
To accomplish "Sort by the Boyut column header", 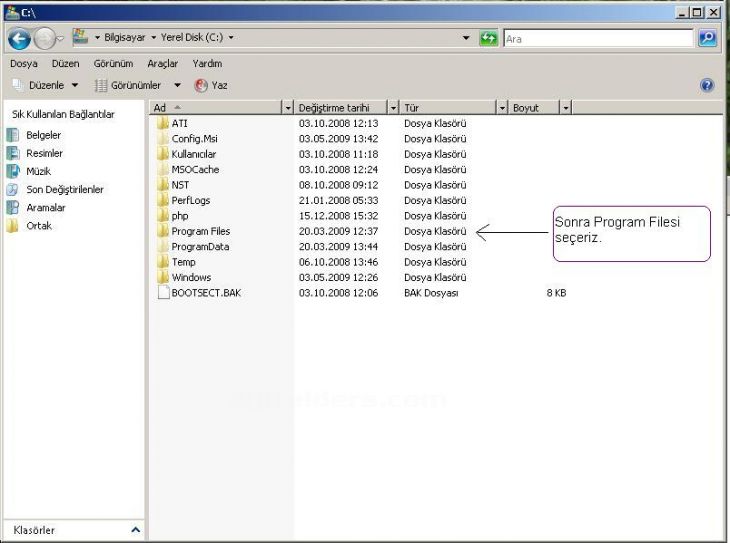I will click(534, 108).
